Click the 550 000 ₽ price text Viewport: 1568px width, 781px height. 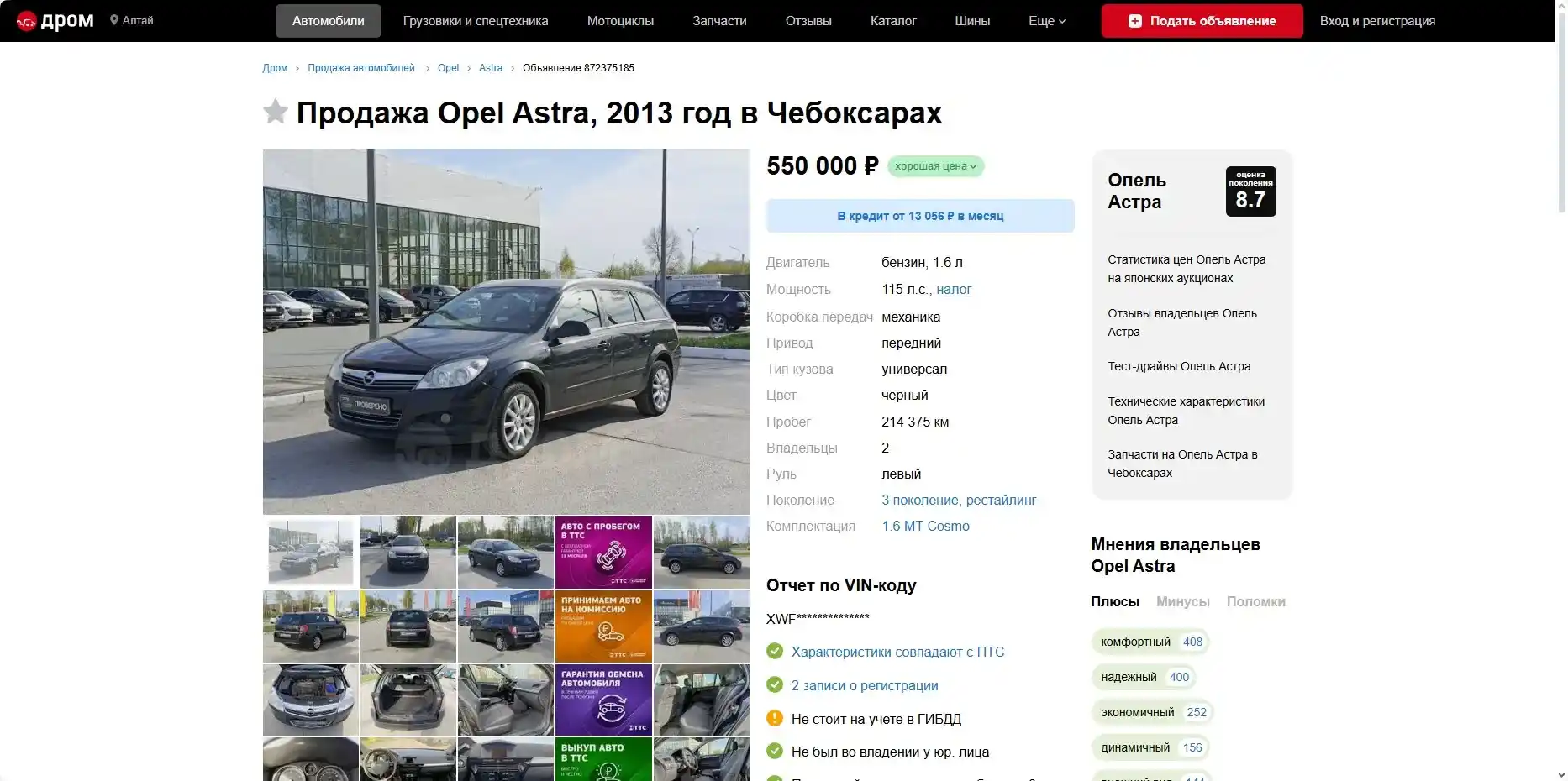[822, 166]
